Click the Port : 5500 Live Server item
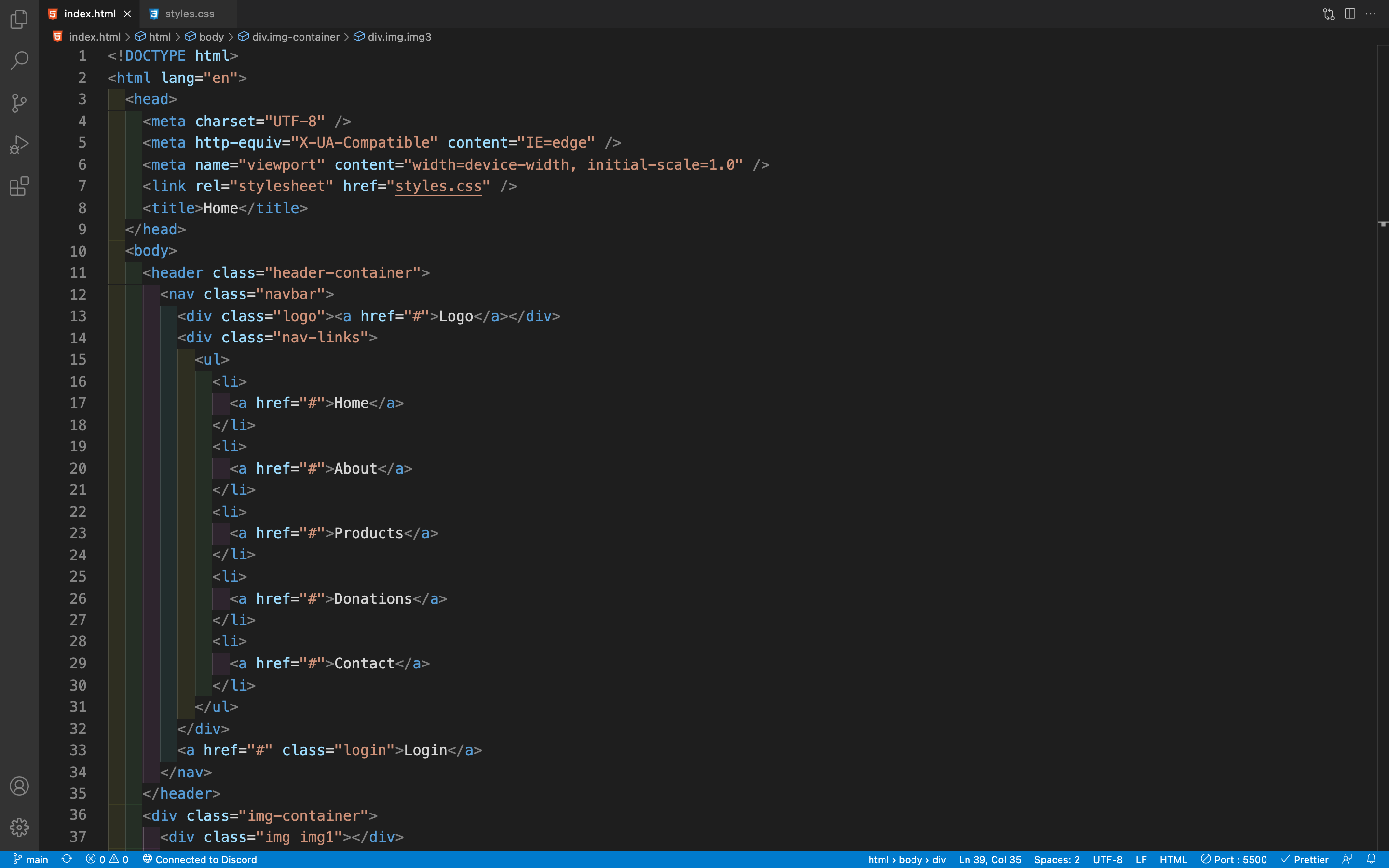 [1233, 859]
